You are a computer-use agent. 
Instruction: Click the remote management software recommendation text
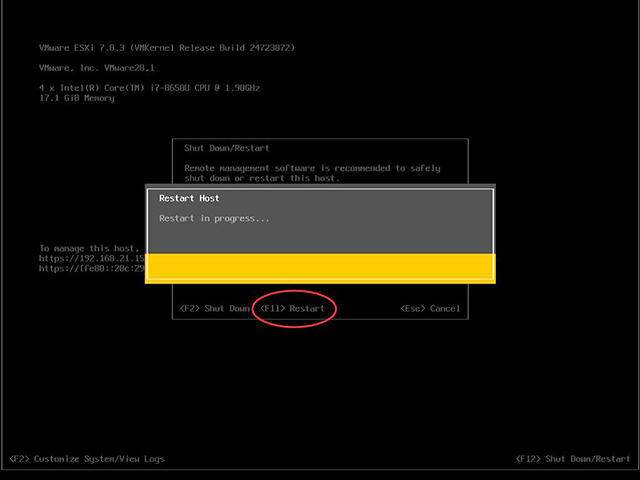(x=312, y=173)
